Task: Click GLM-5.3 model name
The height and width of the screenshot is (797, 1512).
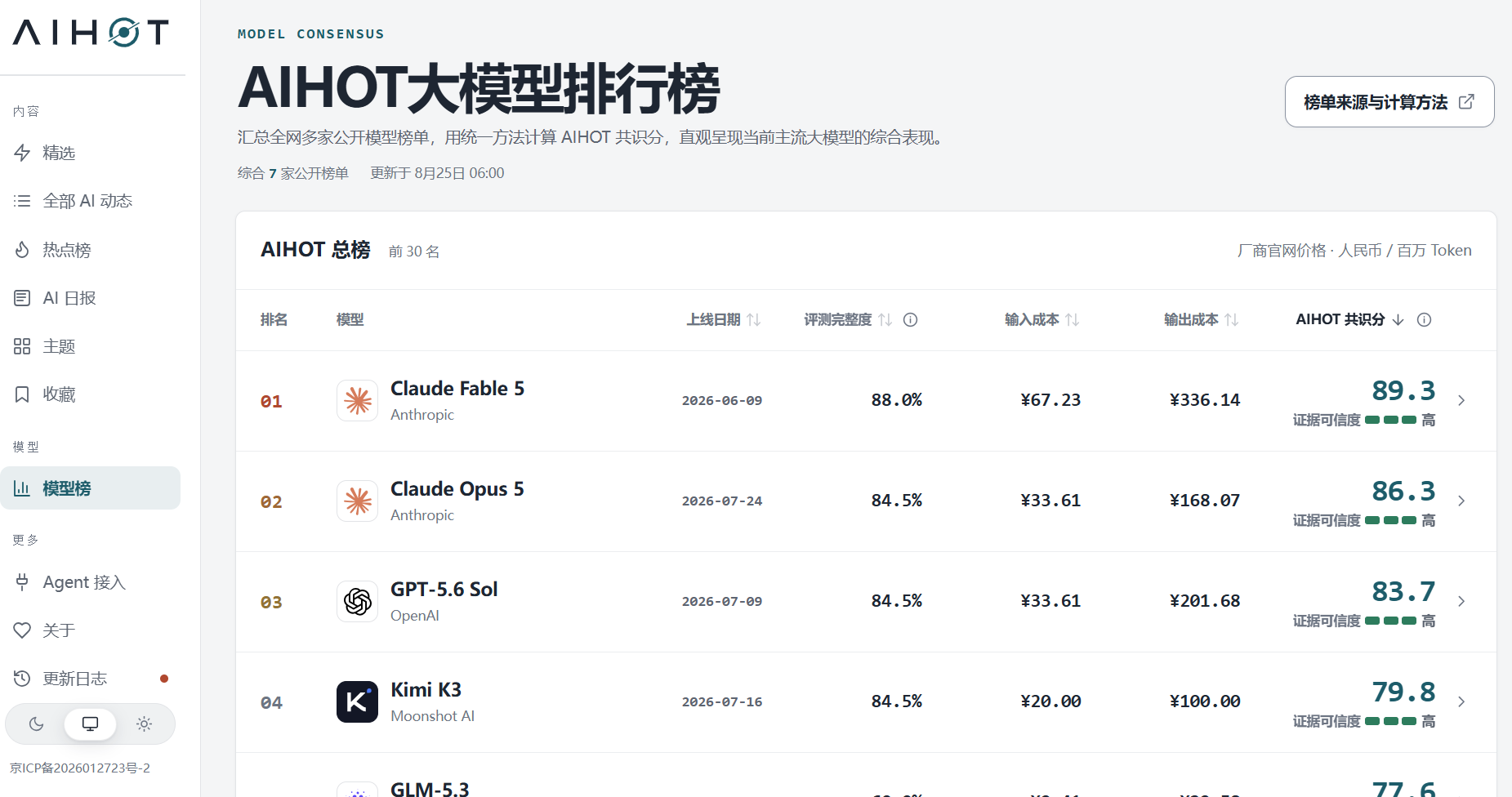Action: (x=430, y=788)
